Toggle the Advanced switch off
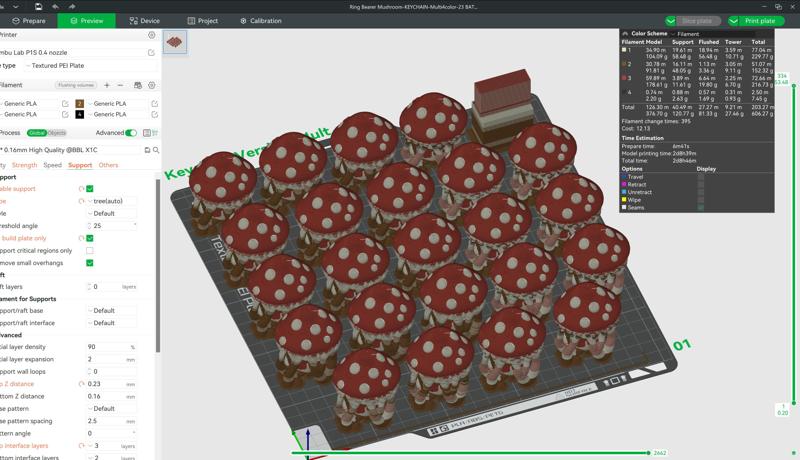 coord(131,133)
